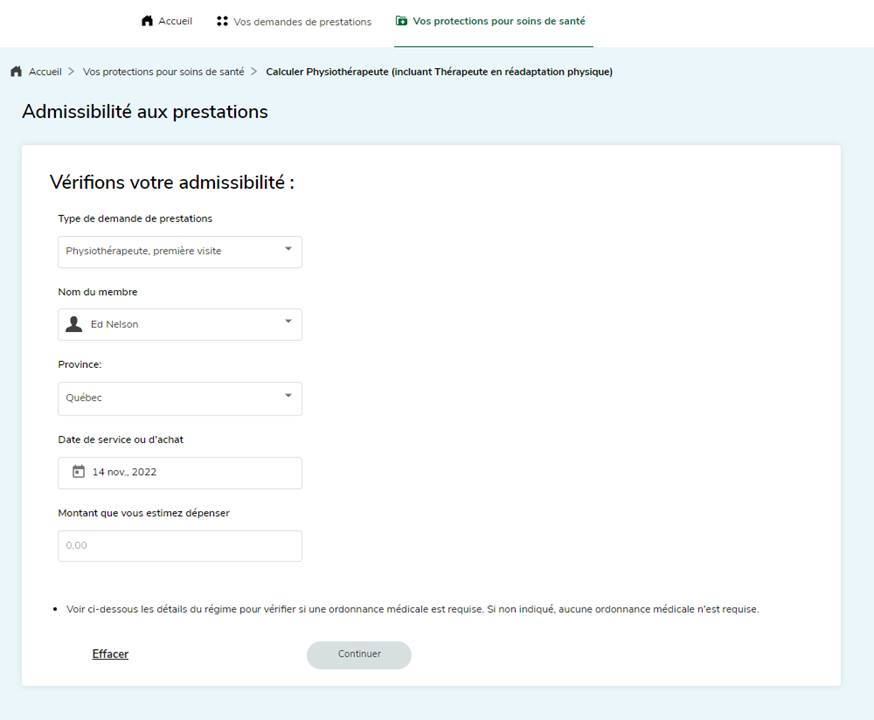Go to Accueil breadcrumb link
Image resolution: width=874 pixels, height=720 pixels.
click(x=45, y=72)
